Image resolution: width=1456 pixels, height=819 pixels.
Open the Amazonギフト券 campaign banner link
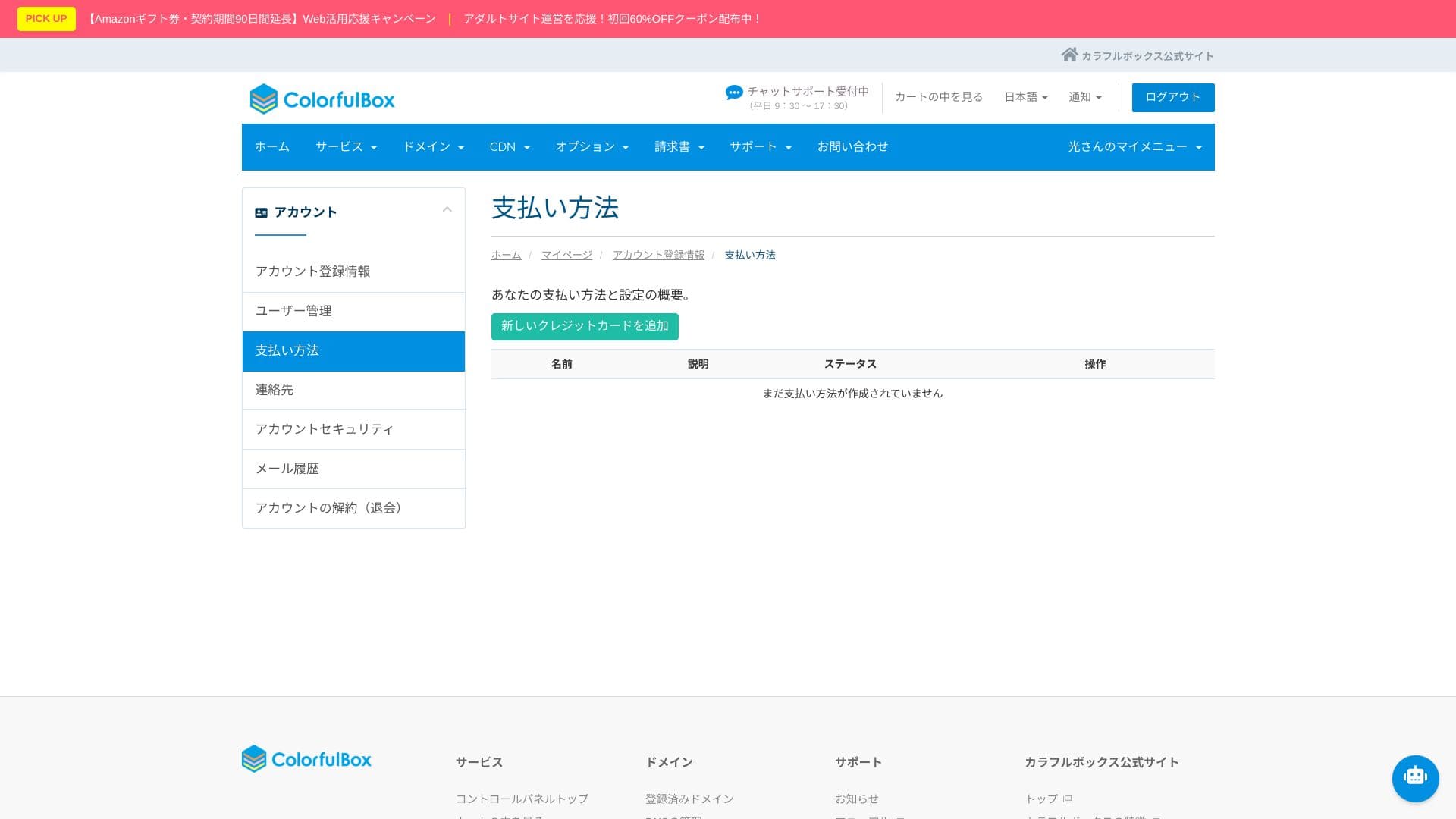pos(261,19)
